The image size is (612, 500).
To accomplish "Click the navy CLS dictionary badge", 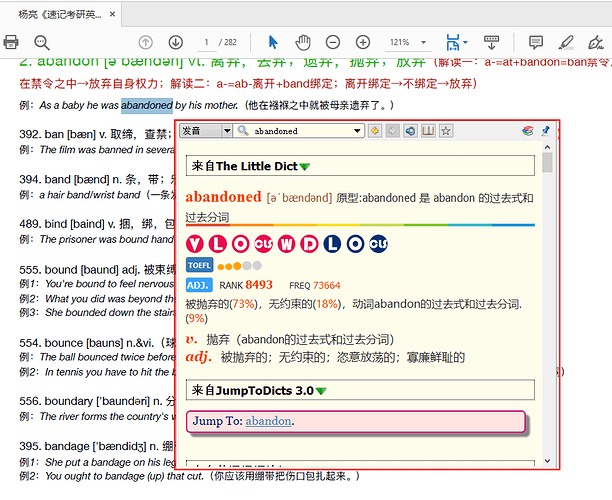I will coord(378,244).
